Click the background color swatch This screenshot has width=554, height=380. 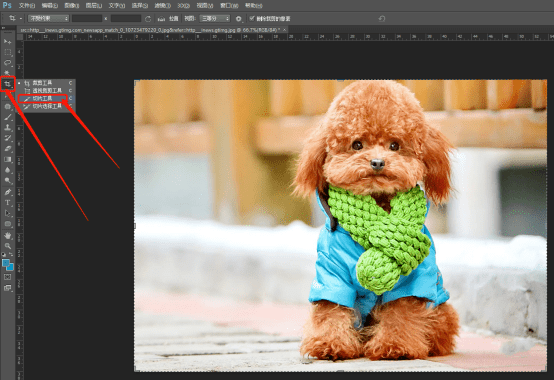(11, 268)
